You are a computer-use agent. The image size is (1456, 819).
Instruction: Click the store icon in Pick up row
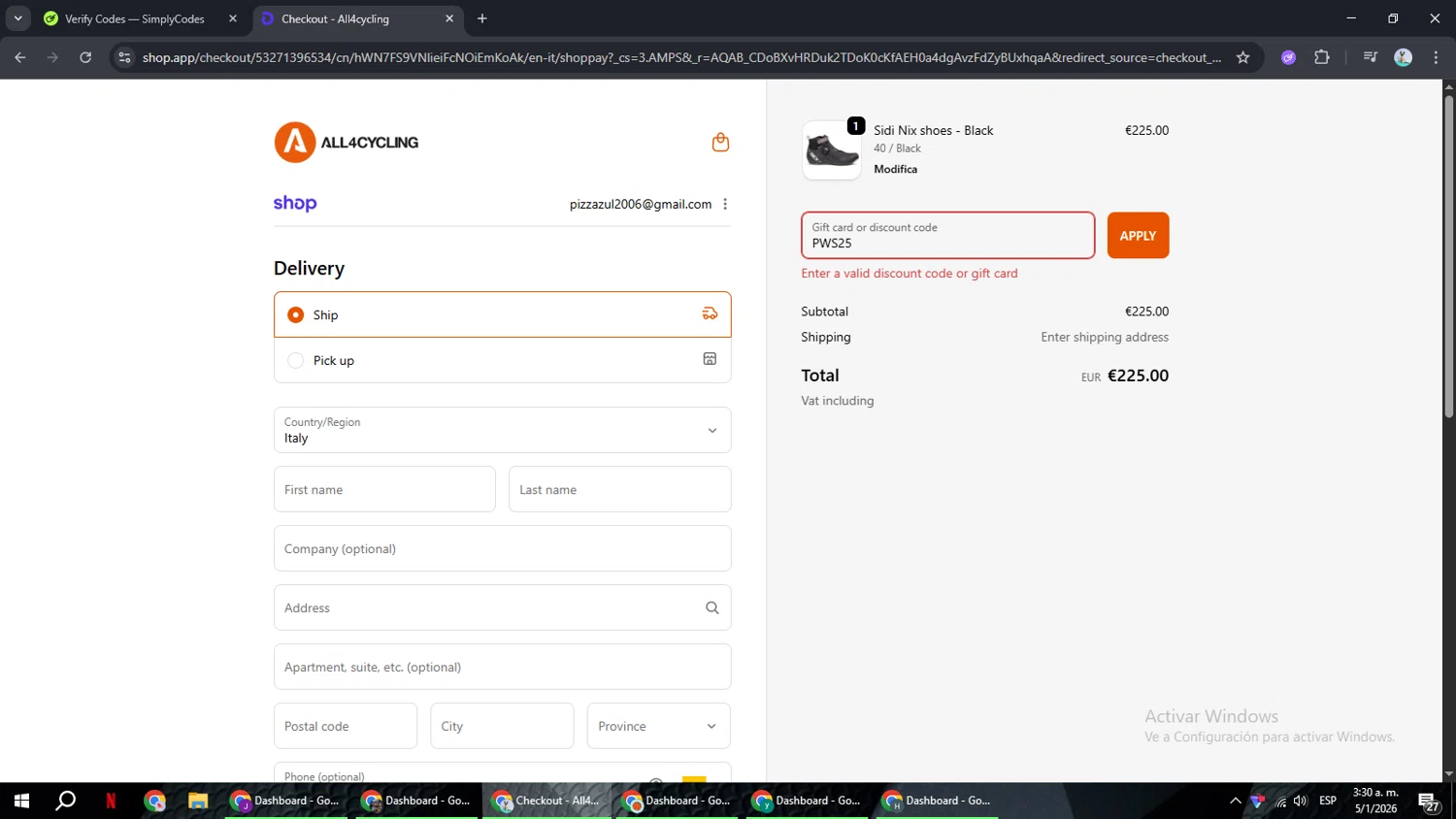point(710,359)
